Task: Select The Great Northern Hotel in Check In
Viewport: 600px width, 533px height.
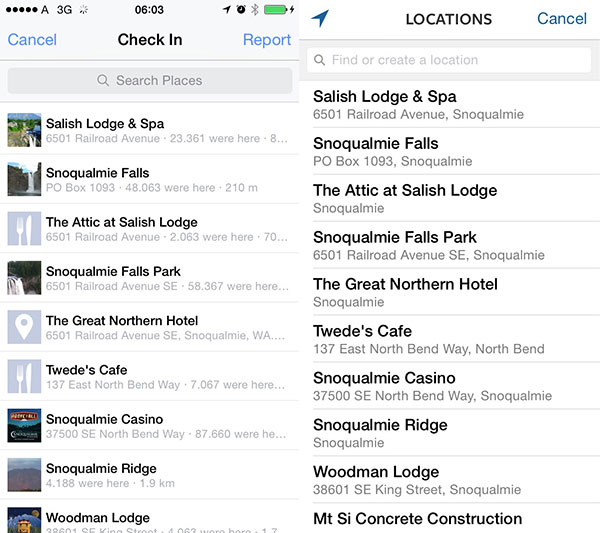Action: (149, 327)
